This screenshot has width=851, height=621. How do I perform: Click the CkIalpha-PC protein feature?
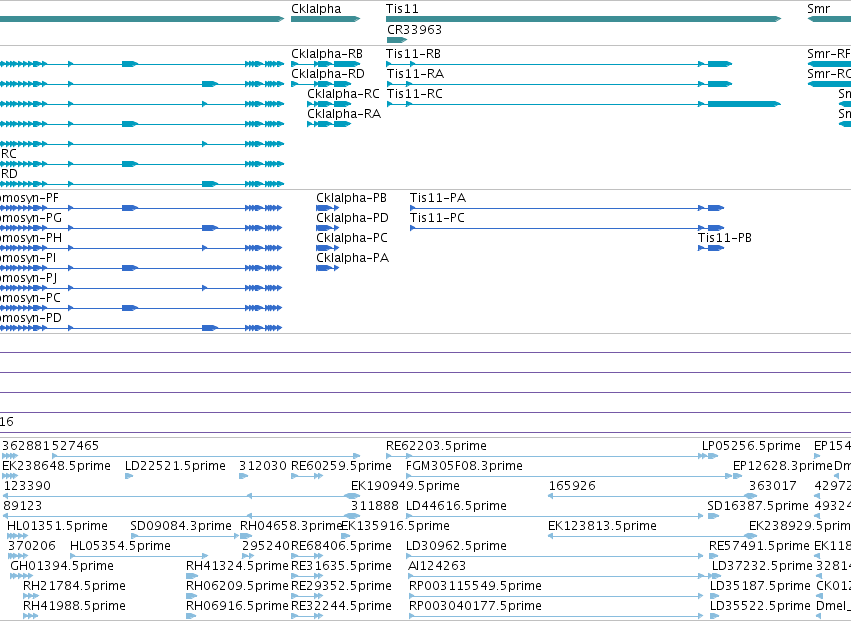click(x=327, y=248)
